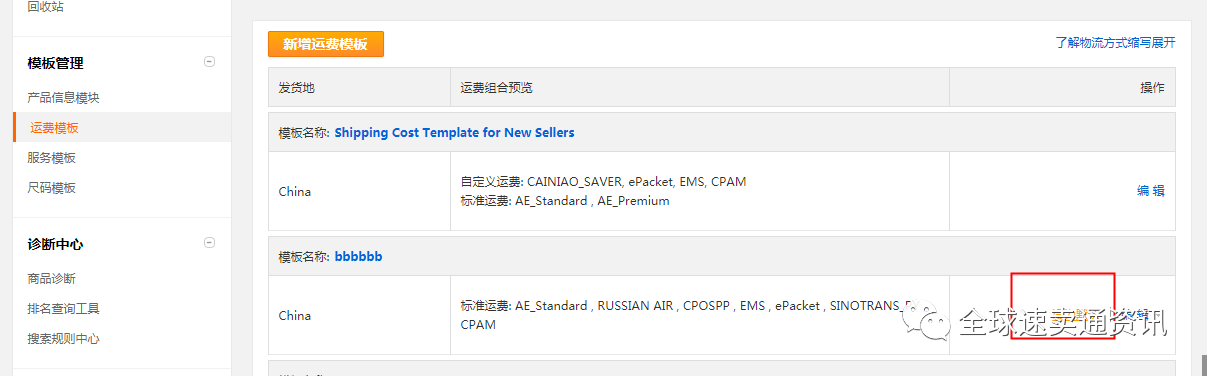
Task: Edit the New Sellers template via 编辑
Action: coord(1151,191)
